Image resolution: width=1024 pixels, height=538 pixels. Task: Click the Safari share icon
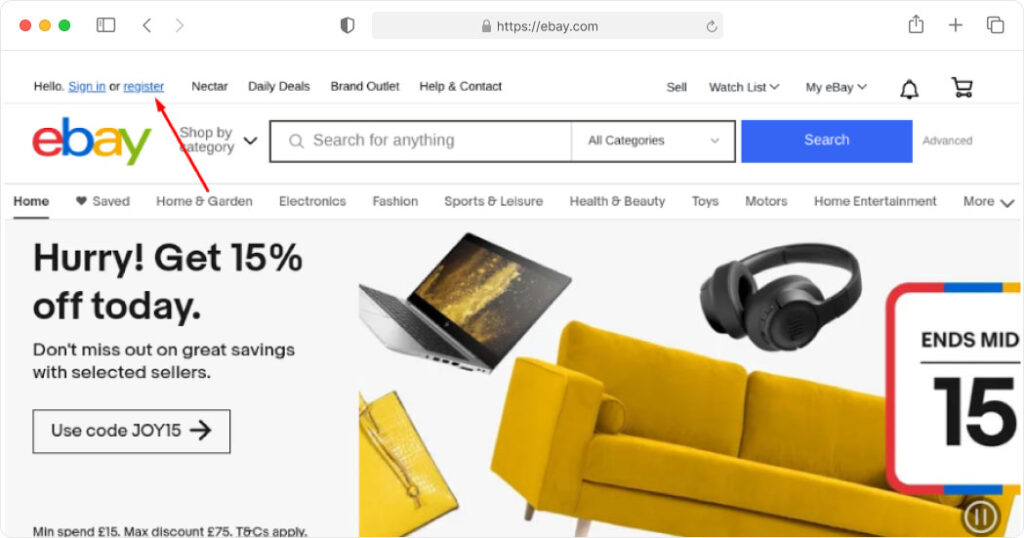click(x=916, y=25)
